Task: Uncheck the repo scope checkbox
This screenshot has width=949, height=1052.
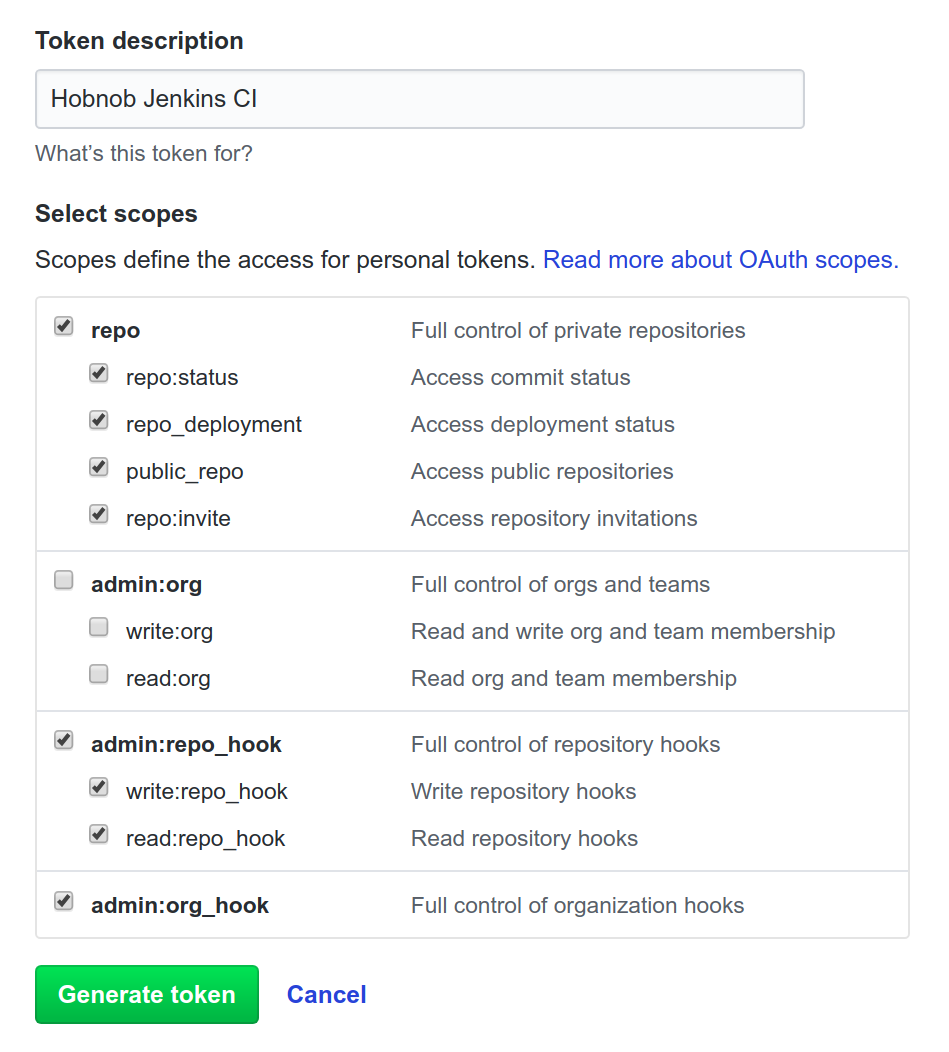Action: pos(64,327)
